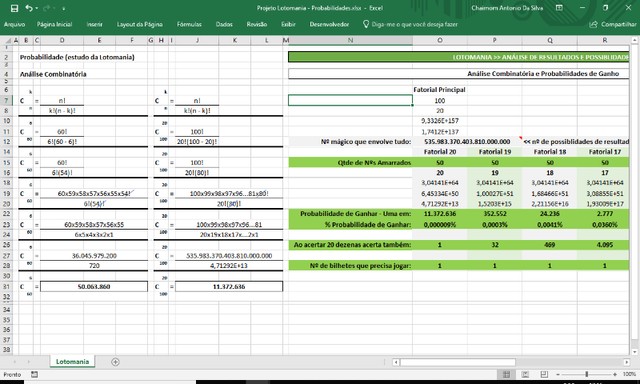Switch to Normal view icon
The height and width of the screenshot is (384, 640).
[x=507, y=374]
